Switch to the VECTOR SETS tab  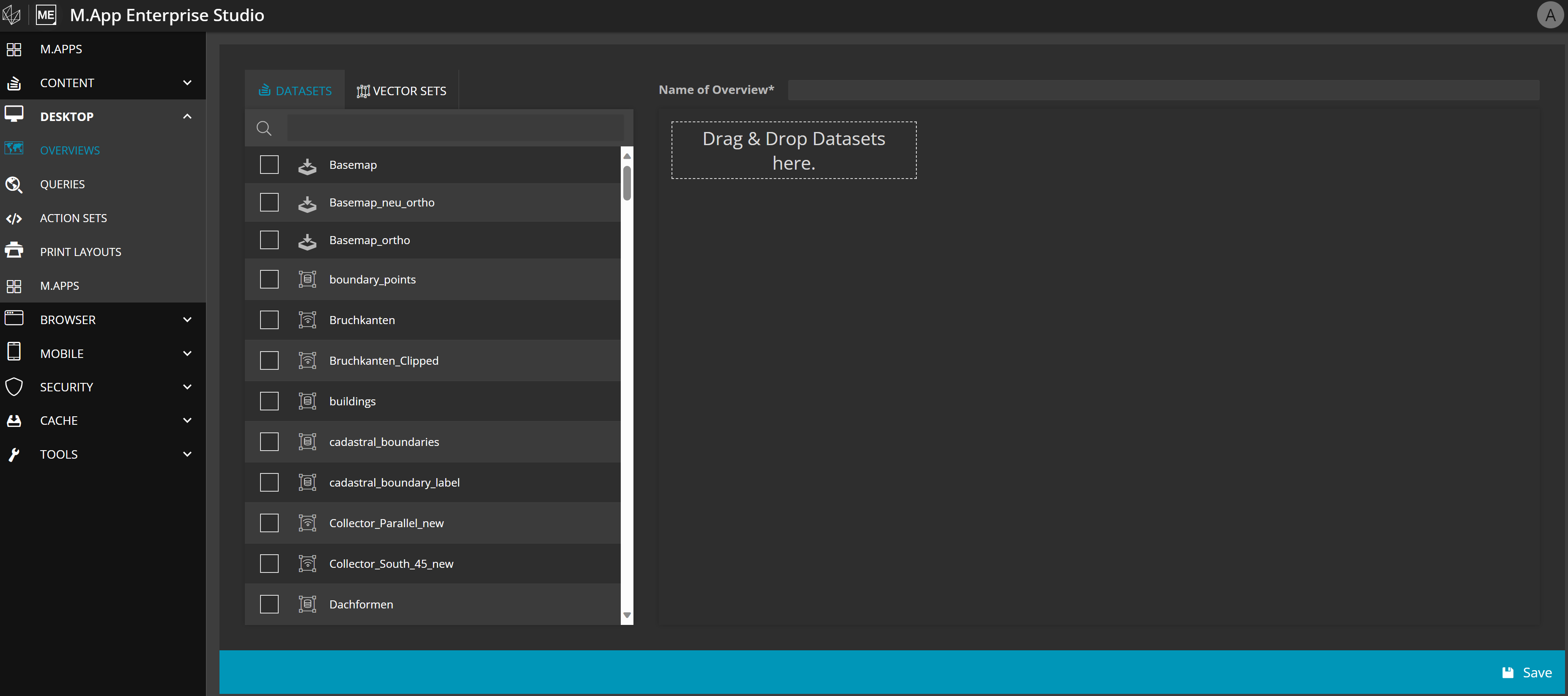(x=402, y=91)
